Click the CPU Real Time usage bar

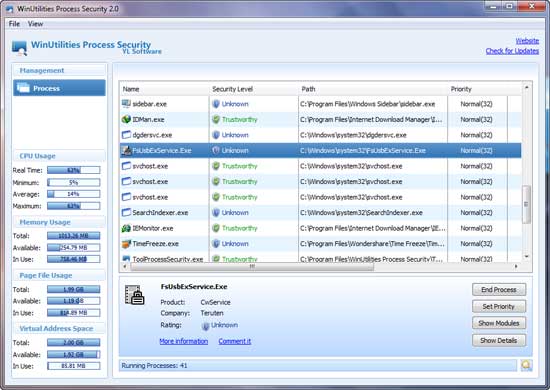click(74, 170)
